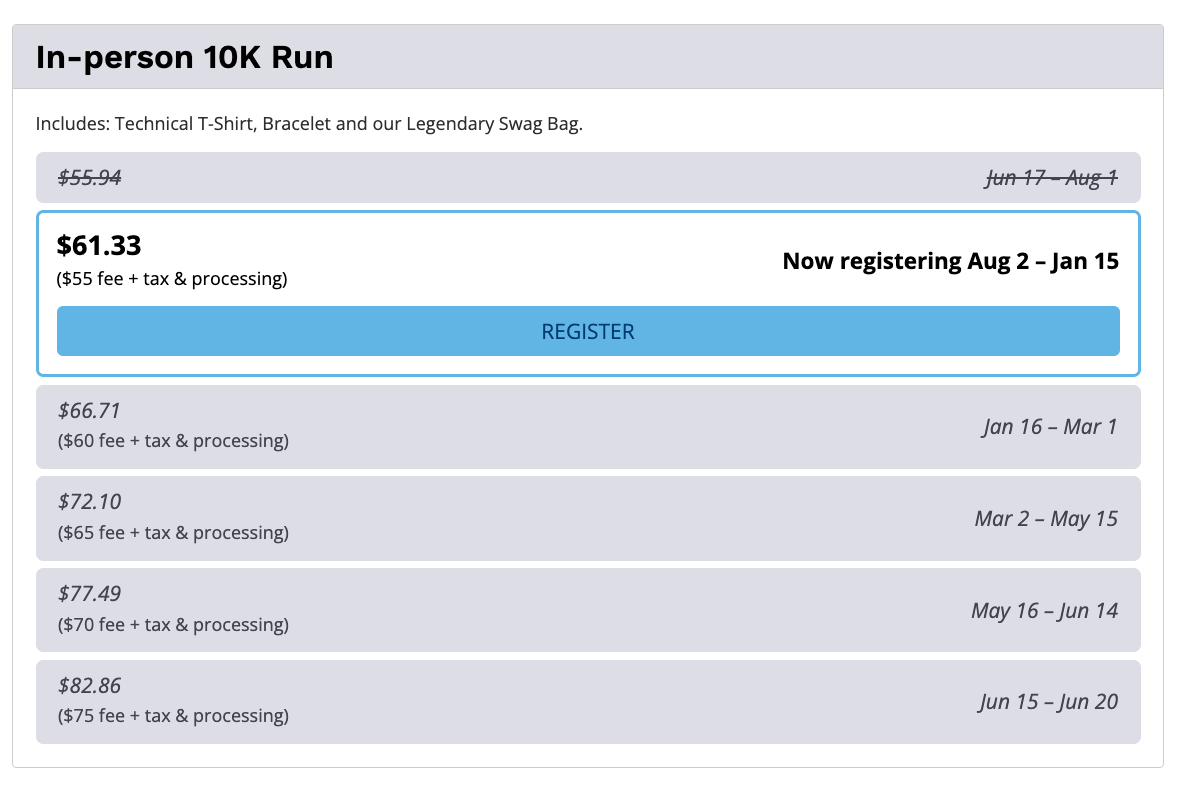Click the $65 fee + tax note
Screen dimensions: 1181x790
(173, 532)
